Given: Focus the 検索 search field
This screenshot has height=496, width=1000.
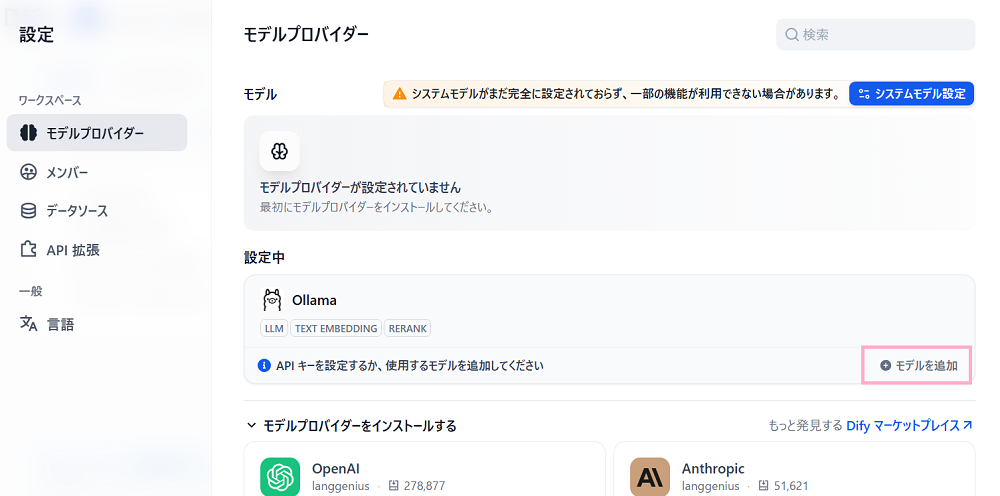Looking at the screenshot, I should click(880, 34).
